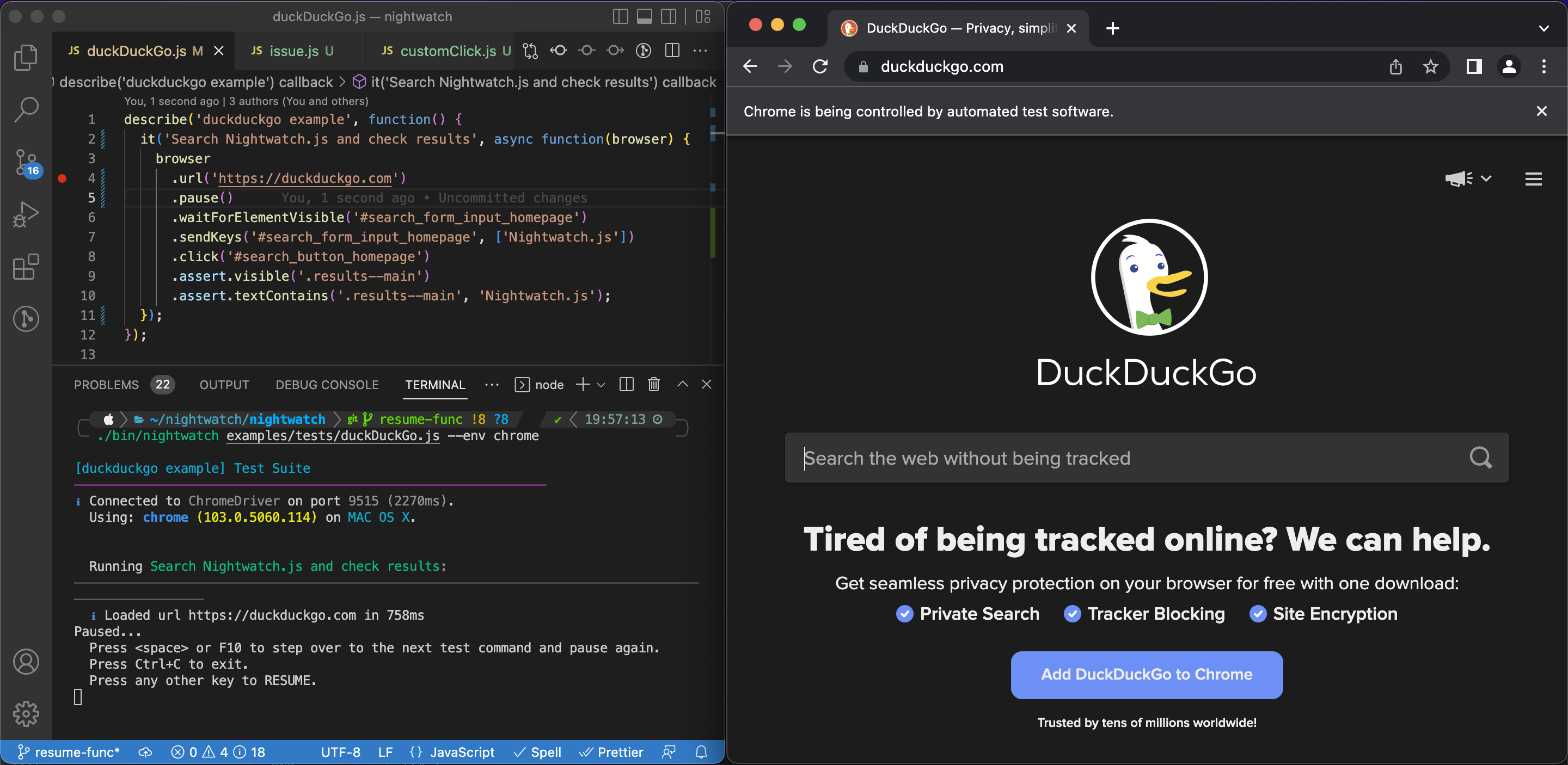
Task: Click the compare changes icon in editor toolbar
Action: (x=530, y=51)
